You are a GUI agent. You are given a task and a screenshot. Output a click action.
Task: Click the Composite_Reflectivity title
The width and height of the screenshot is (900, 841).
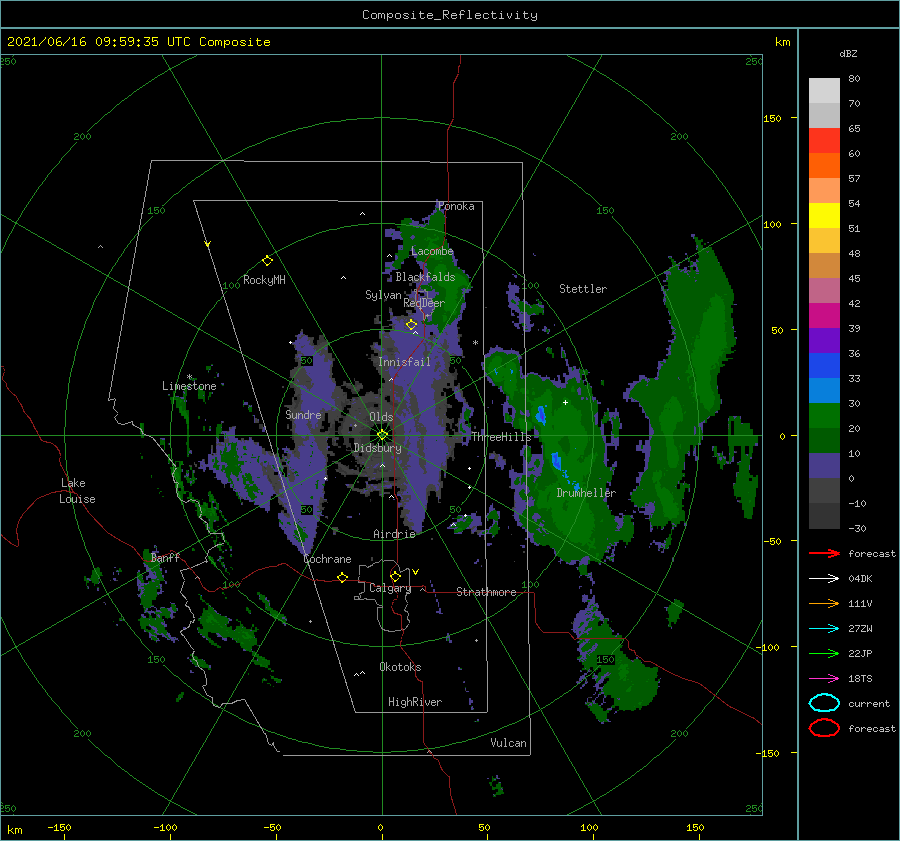(x=449, y=15)
